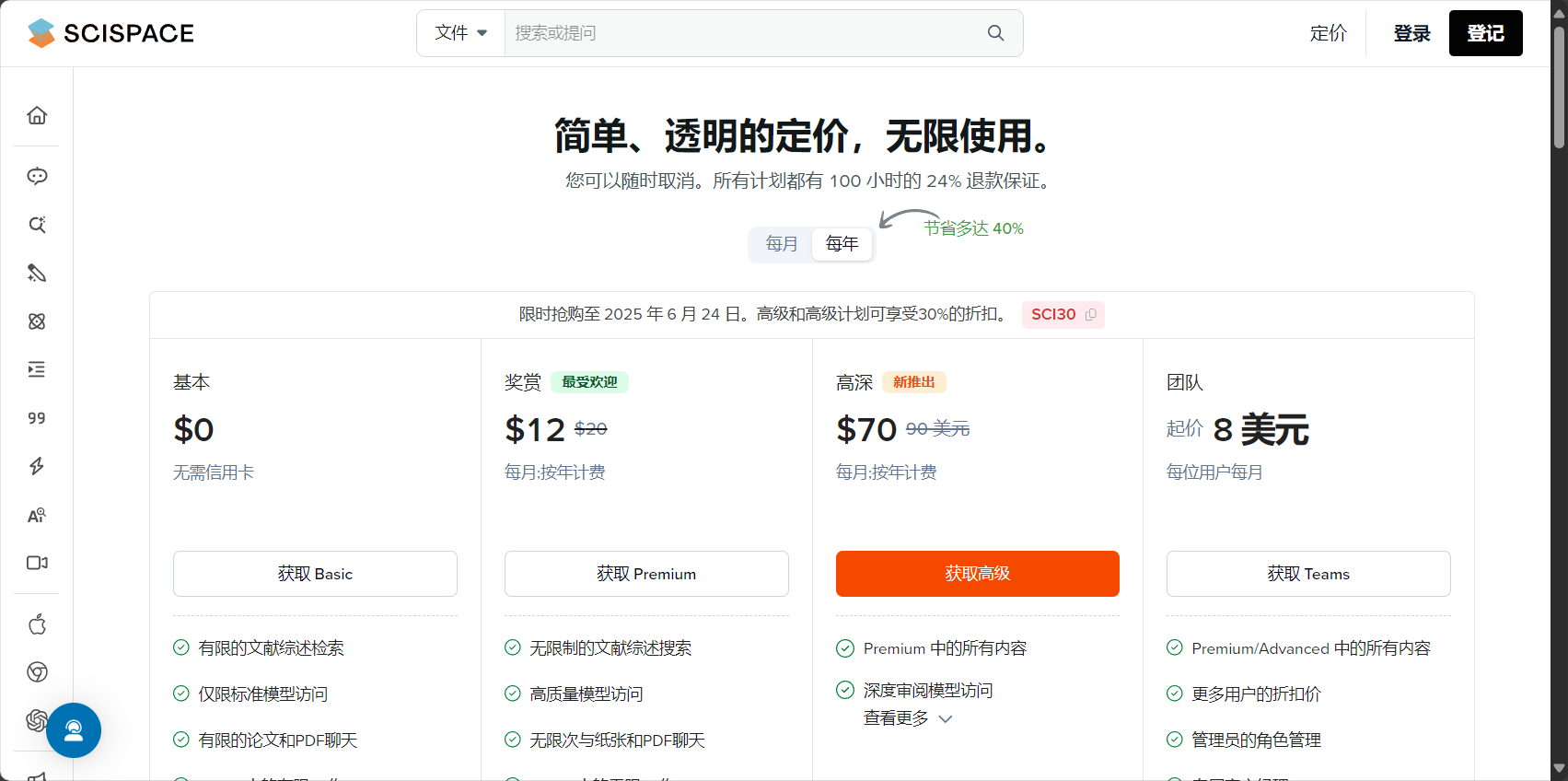Click the magnifier search icon
The height and width of the screenshot is (781, 1568).
[x=995, y=33]
